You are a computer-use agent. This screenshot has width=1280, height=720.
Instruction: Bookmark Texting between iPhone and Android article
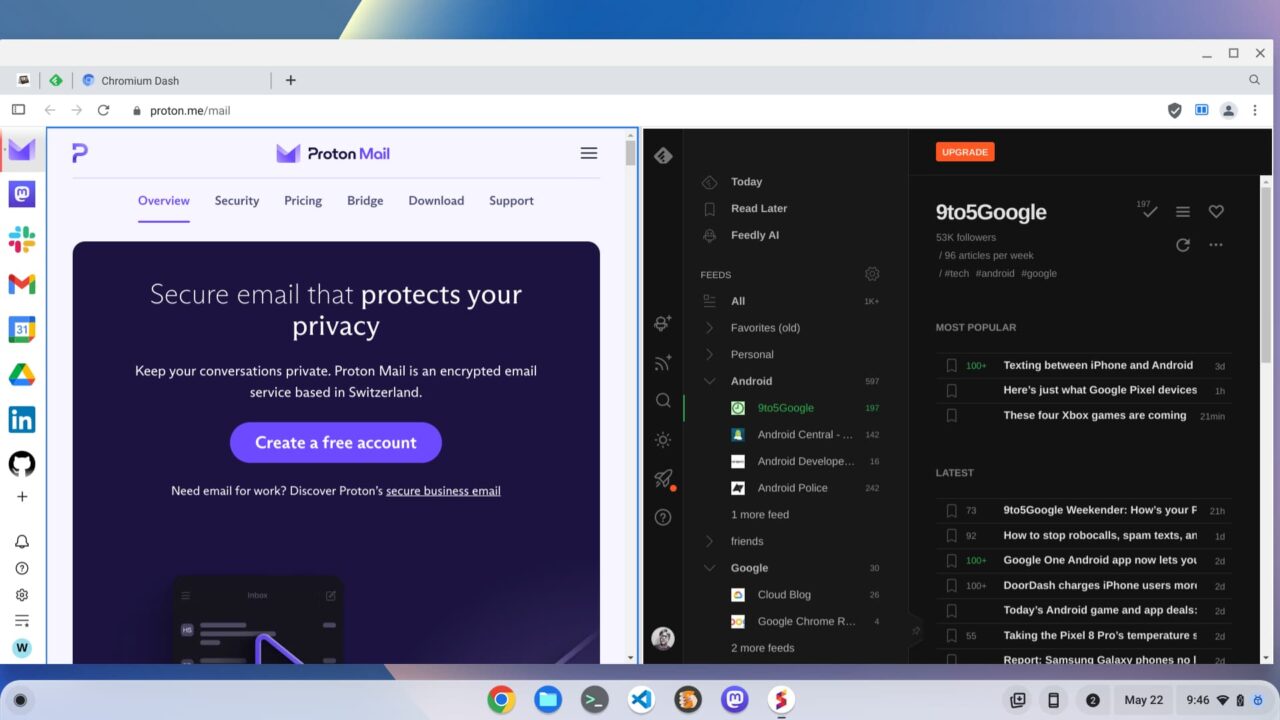[x=951, y=366]
